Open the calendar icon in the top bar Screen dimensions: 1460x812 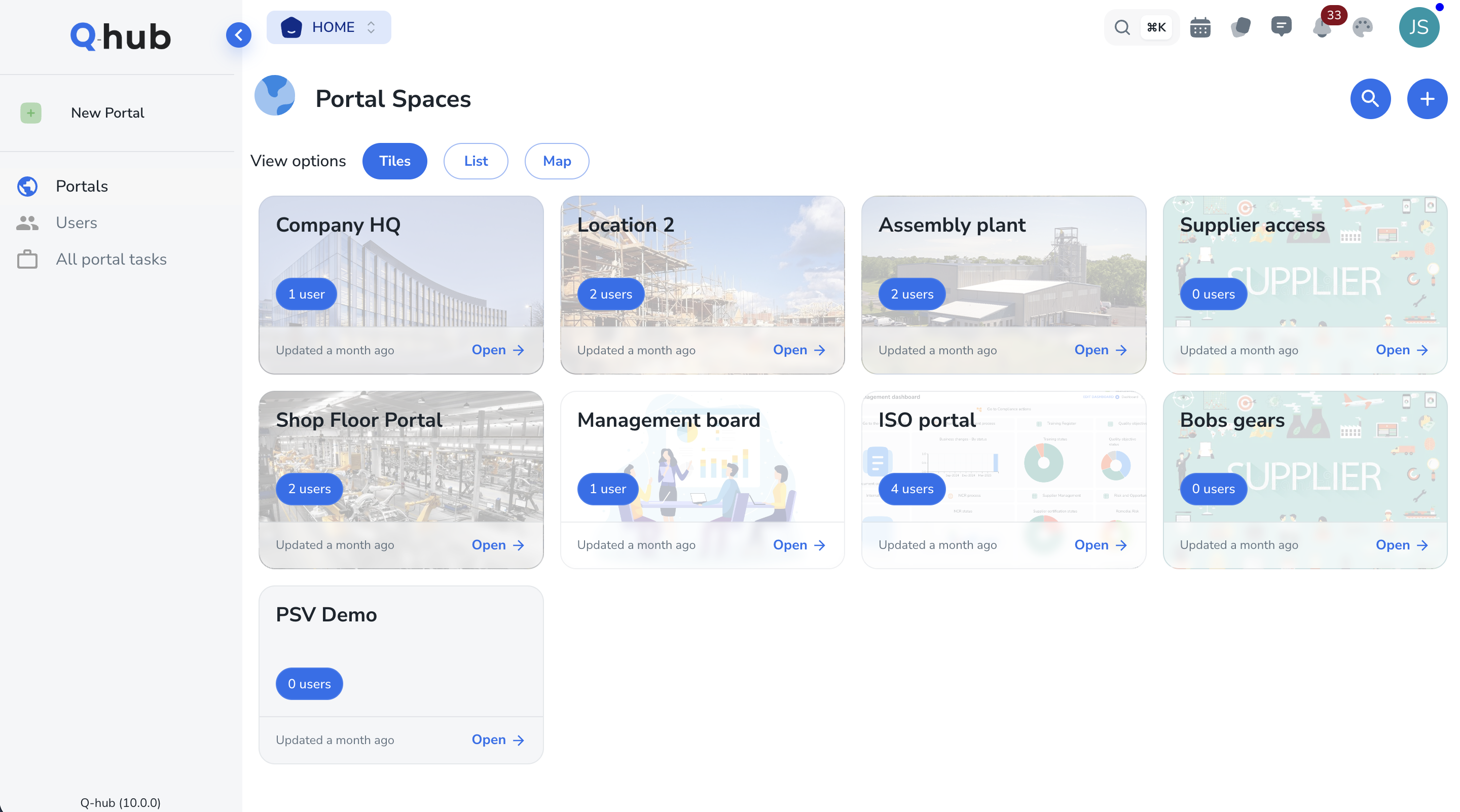(x=1200, y=27)
